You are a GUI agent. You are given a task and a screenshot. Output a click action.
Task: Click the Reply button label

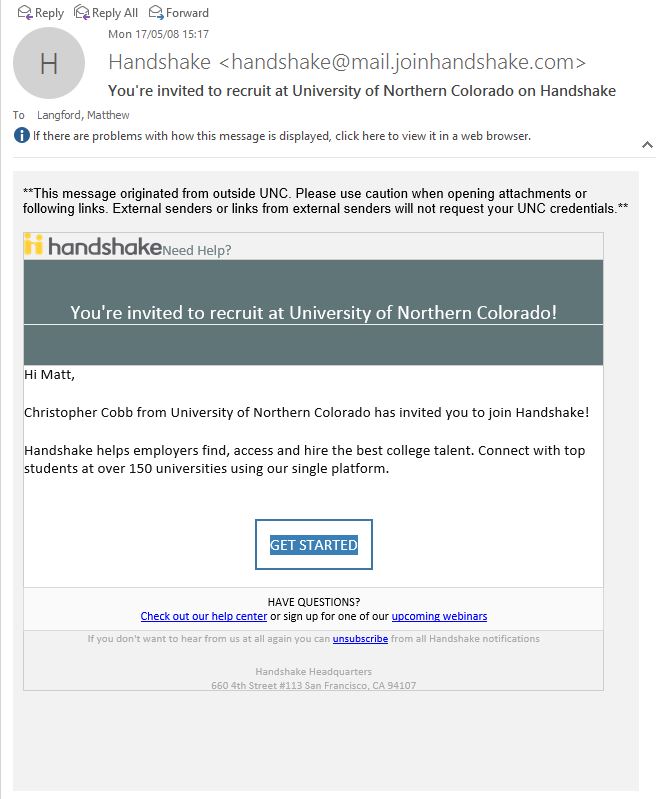[49, 13]
